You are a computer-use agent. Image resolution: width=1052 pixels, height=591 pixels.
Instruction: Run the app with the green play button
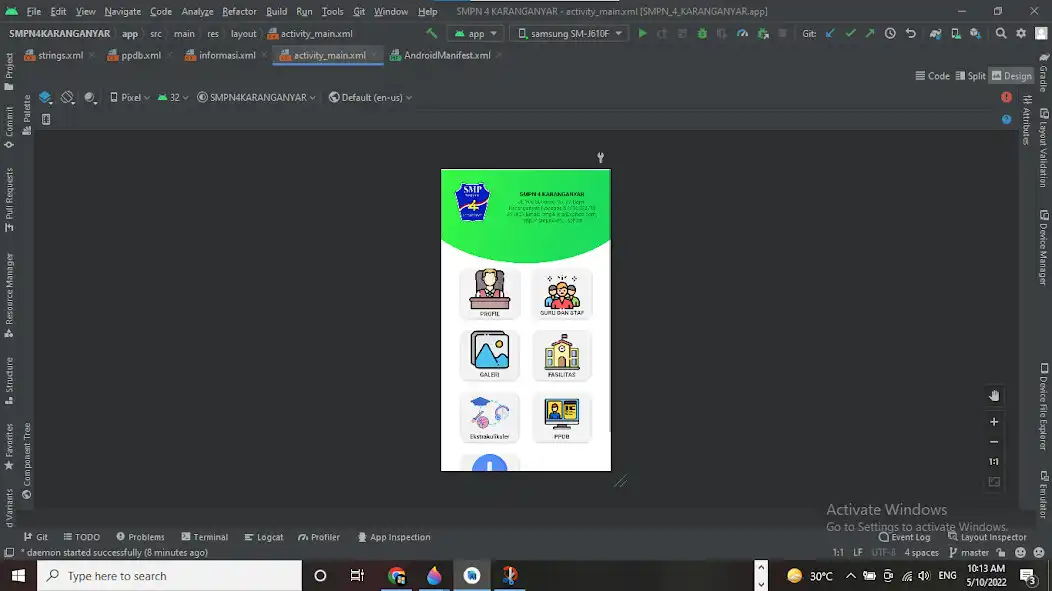click(642, 33)
